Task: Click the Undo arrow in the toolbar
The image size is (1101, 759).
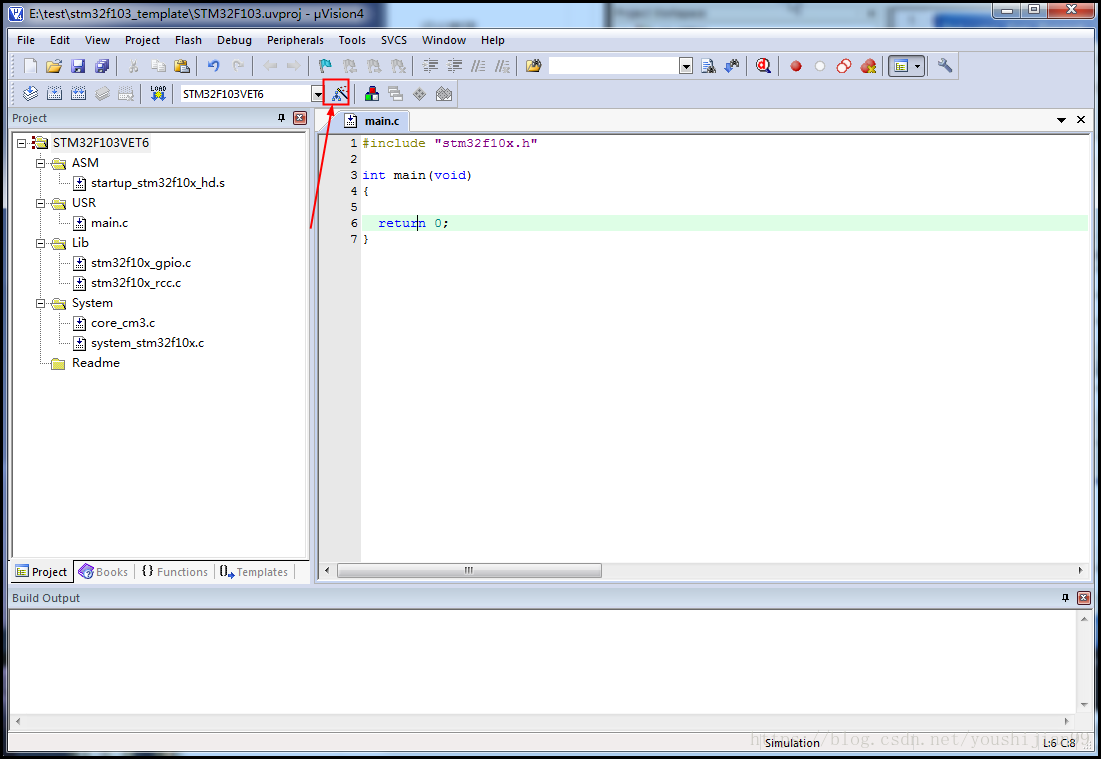Action: tap(213, 66)
